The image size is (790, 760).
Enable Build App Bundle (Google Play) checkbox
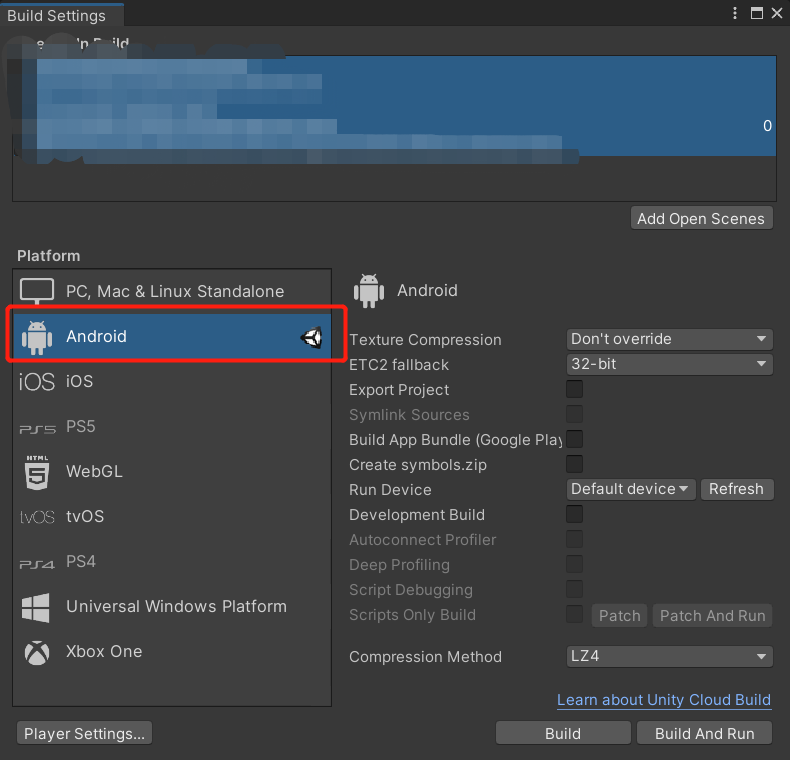point(574,439)
